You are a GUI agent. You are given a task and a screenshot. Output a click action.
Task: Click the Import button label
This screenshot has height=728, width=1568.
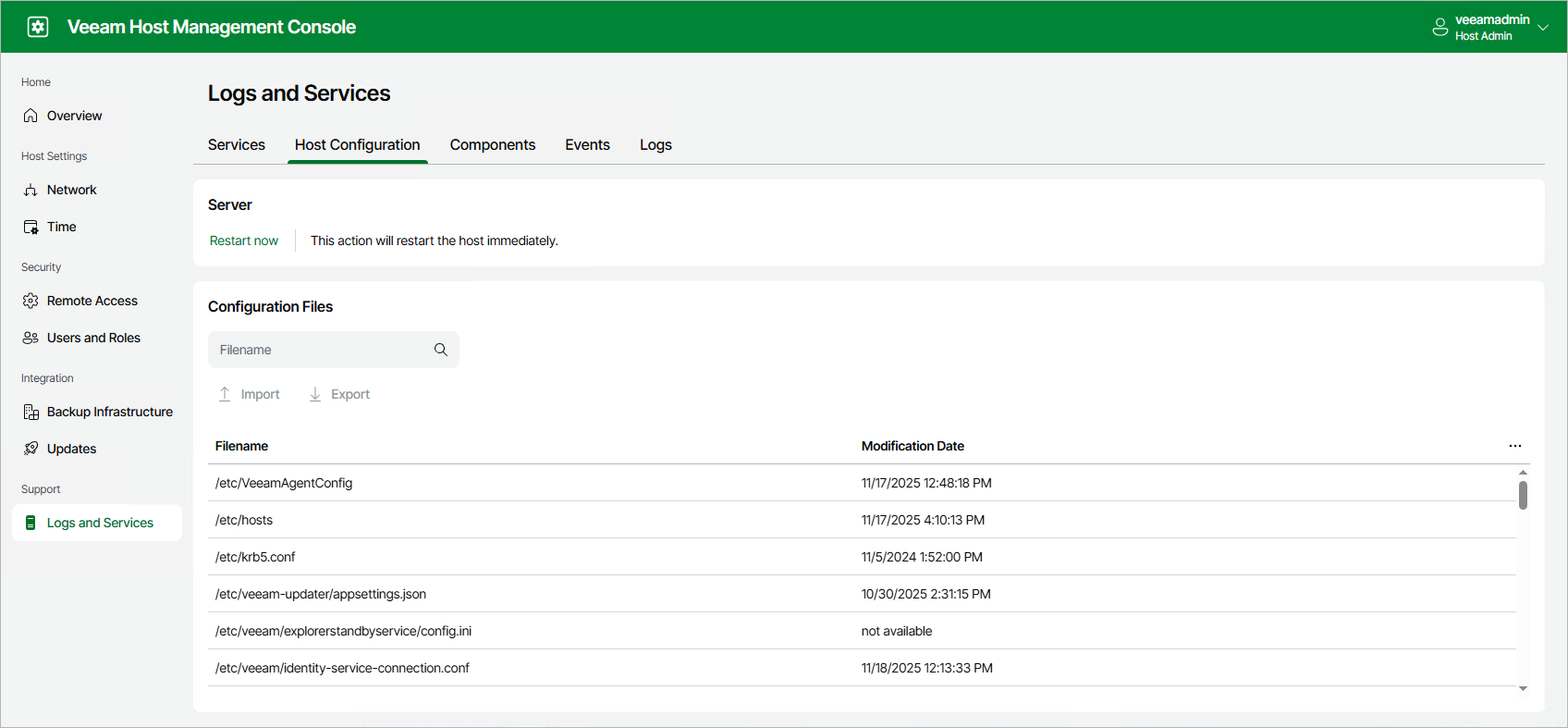click(260, 394)
